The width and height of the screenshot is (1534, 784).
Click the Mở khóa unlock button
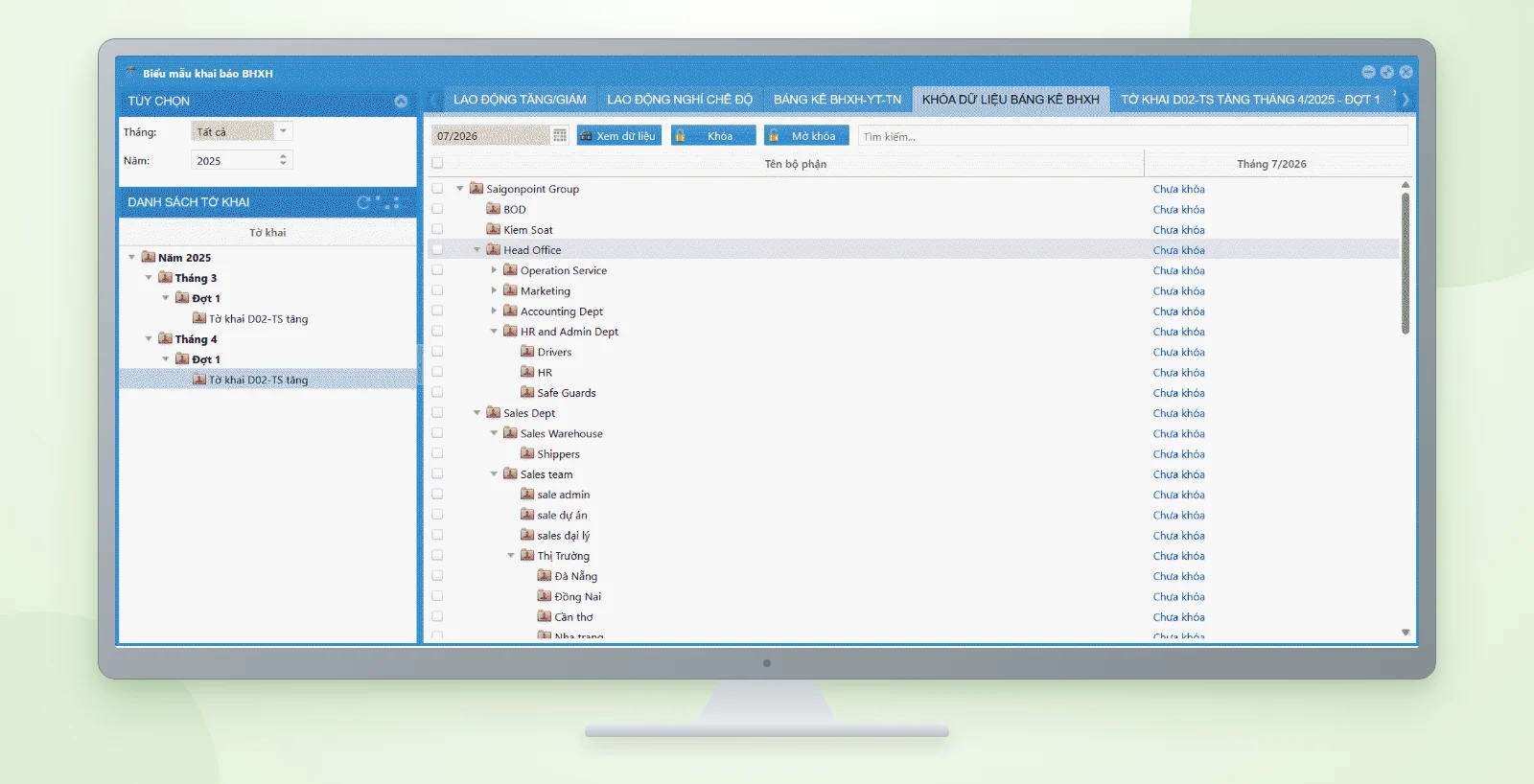click(x=806, y=136)
